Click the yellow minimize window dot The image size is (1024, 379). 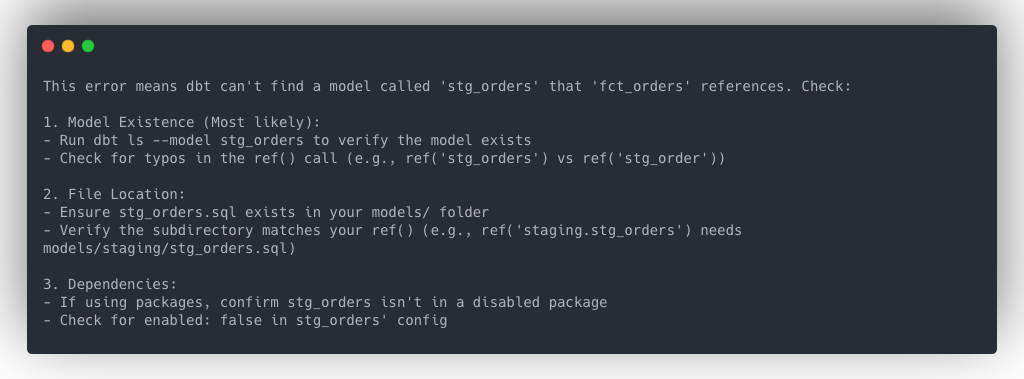(x=68, y=46)
